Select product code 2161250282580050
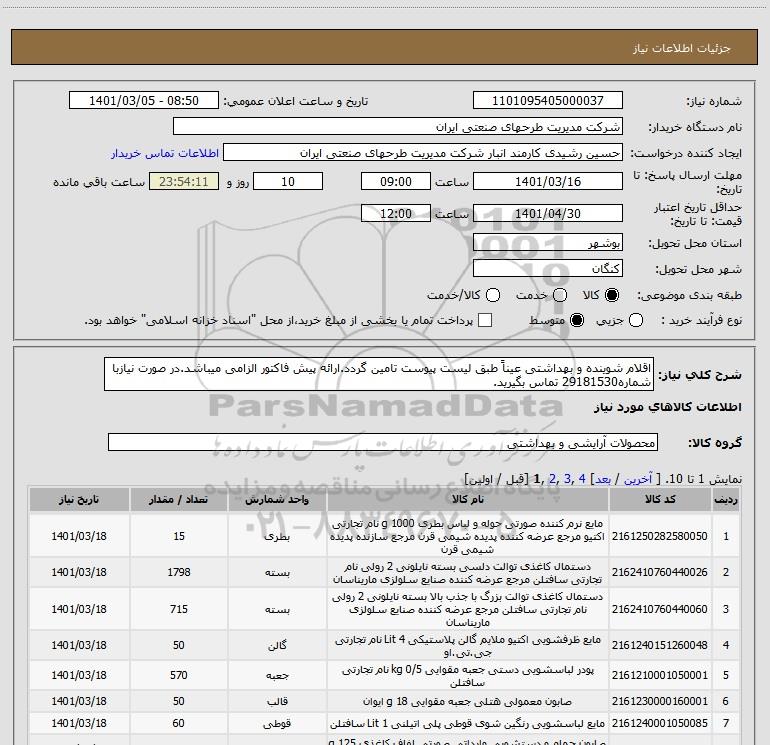 (x=660, y=536)
